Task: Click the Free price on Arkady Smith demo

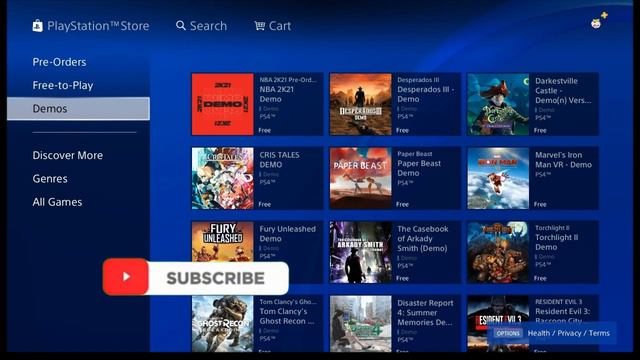Action: [402, 278]
